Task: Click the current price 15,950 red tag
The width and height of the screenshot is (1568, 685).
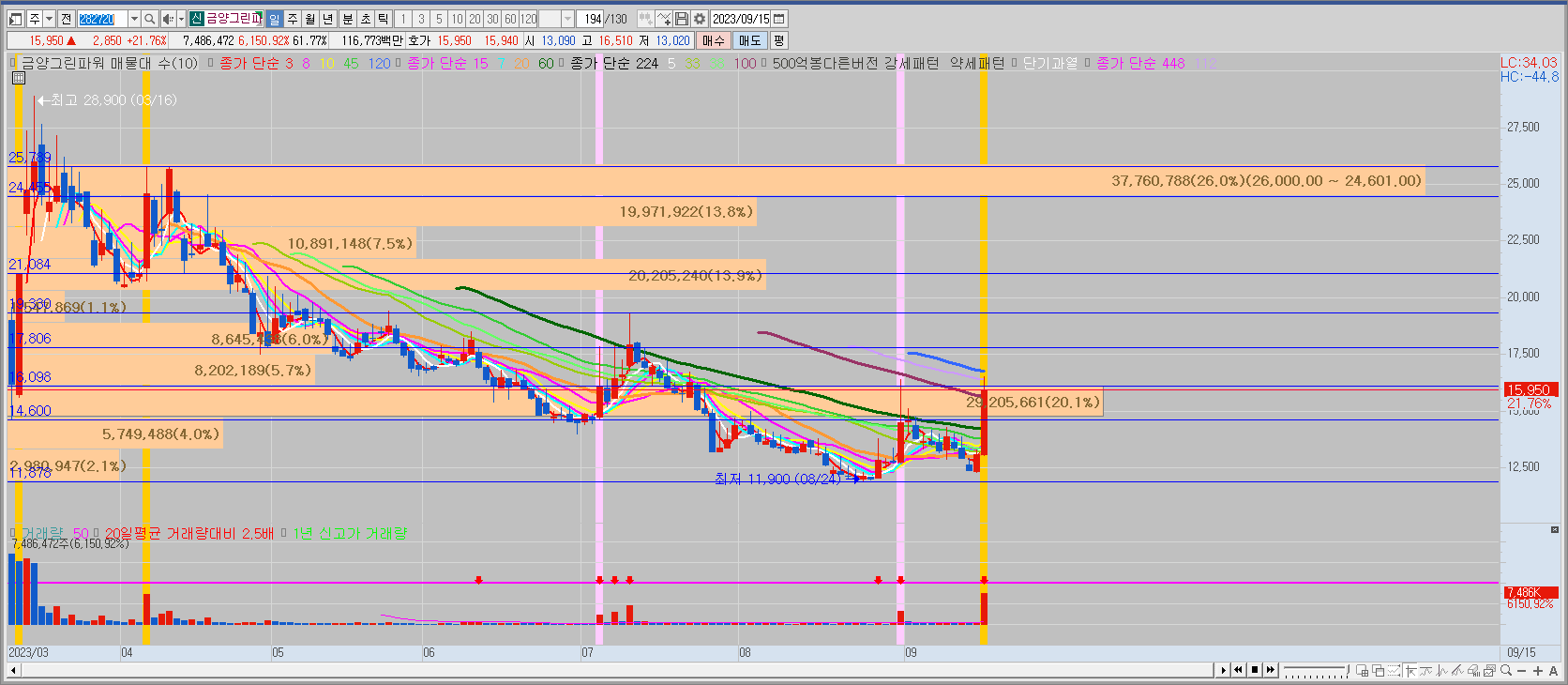Action: (1530, 389)
